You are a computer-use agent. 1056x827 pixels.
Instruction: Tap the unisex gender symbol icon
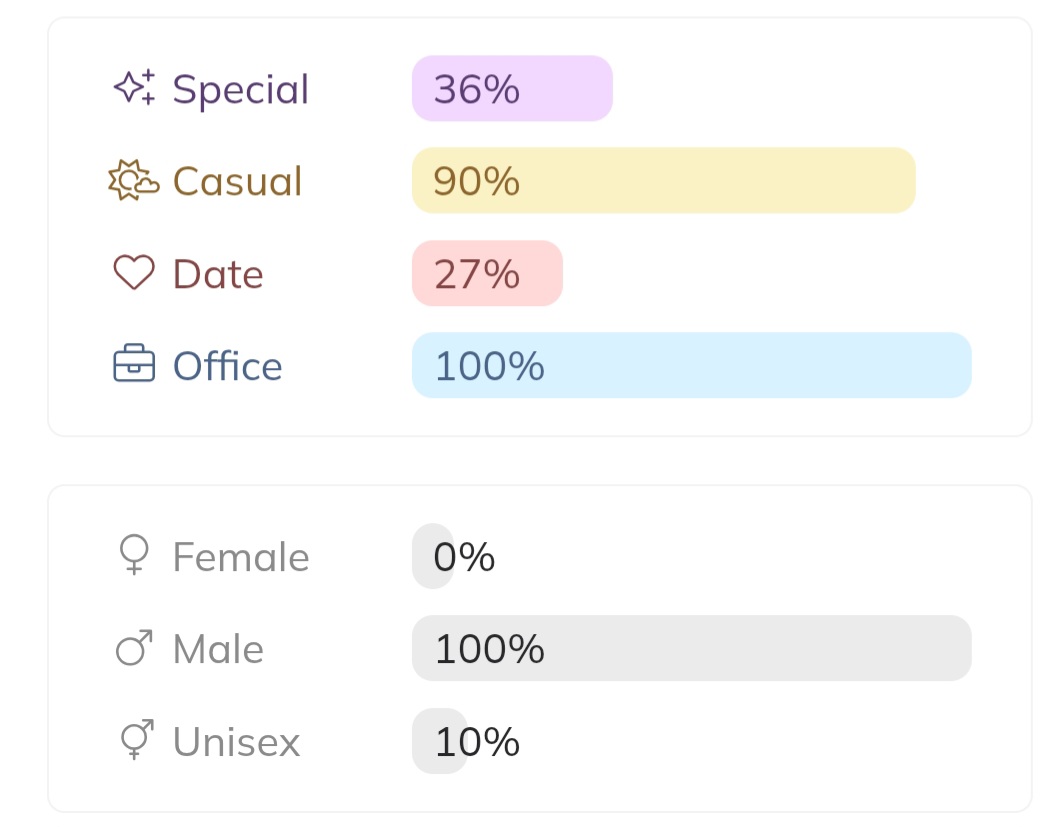(135, 741)
